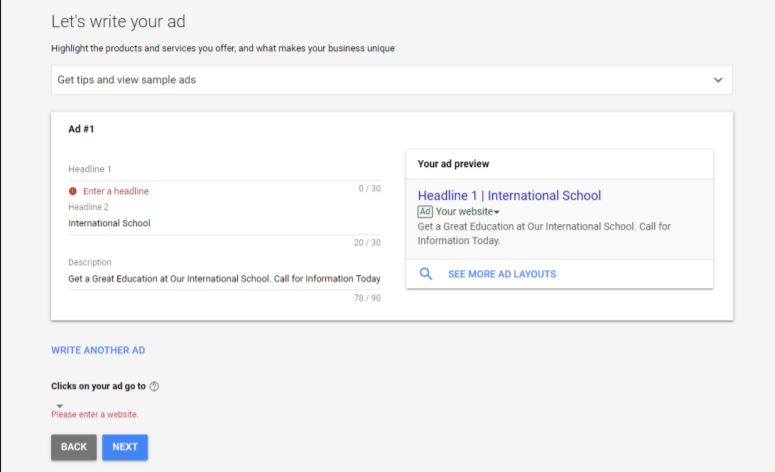Click the red error icon beside Enter a headline
Viewport: 775px width, 472px height.
(73, 191)
